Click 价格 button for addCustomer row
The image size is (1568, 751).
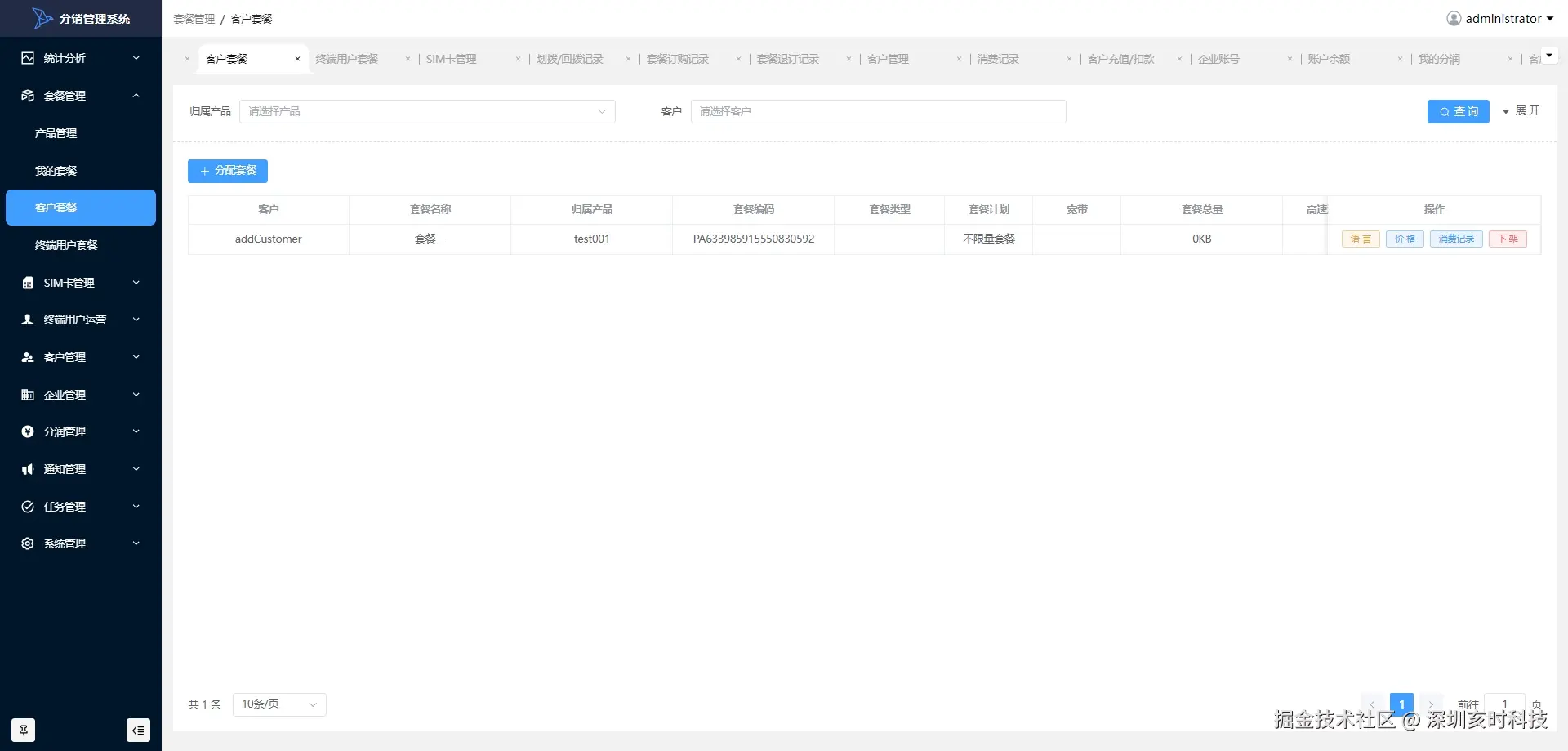pyautogui.click(x=1405, y=239)
